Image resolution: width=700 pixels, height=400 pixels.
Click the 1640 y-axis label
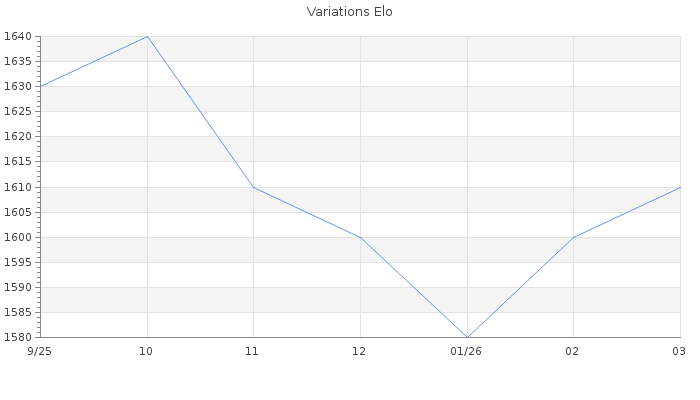(19, 36)
